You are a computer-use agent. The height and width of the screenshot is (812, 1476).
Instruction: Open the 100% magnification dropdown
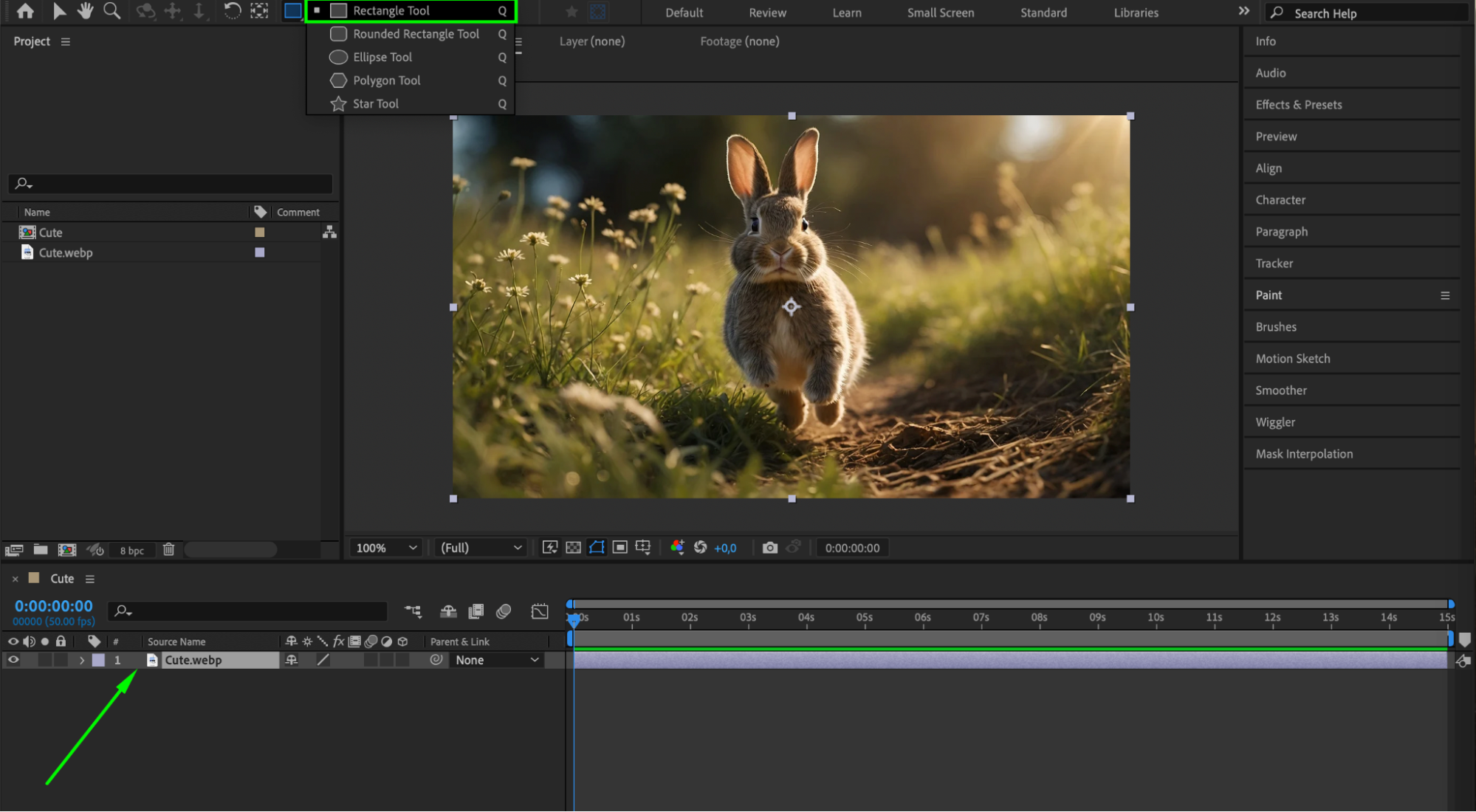point(386,548)
